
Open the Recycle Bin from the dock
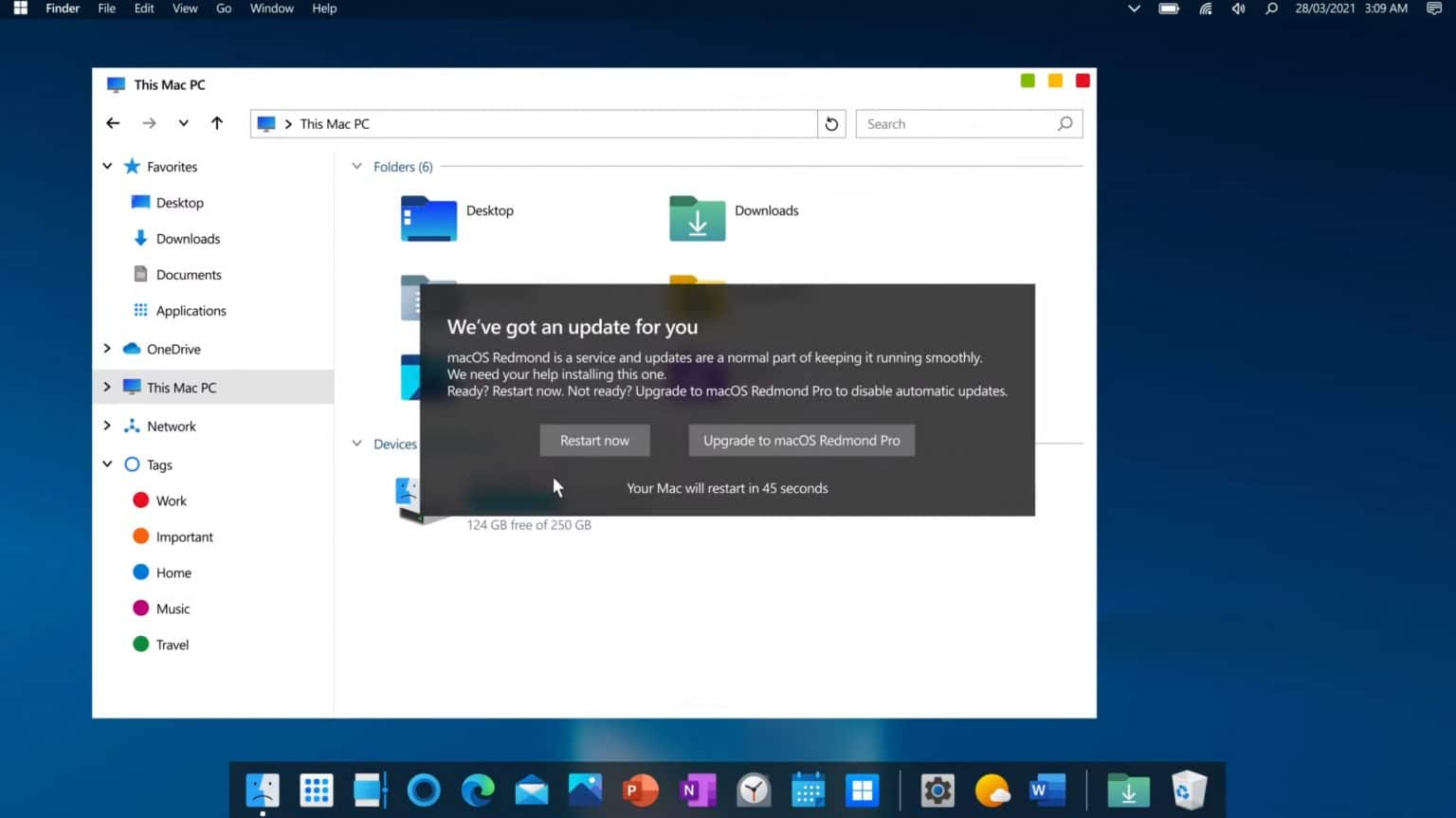coord(1189,790)
